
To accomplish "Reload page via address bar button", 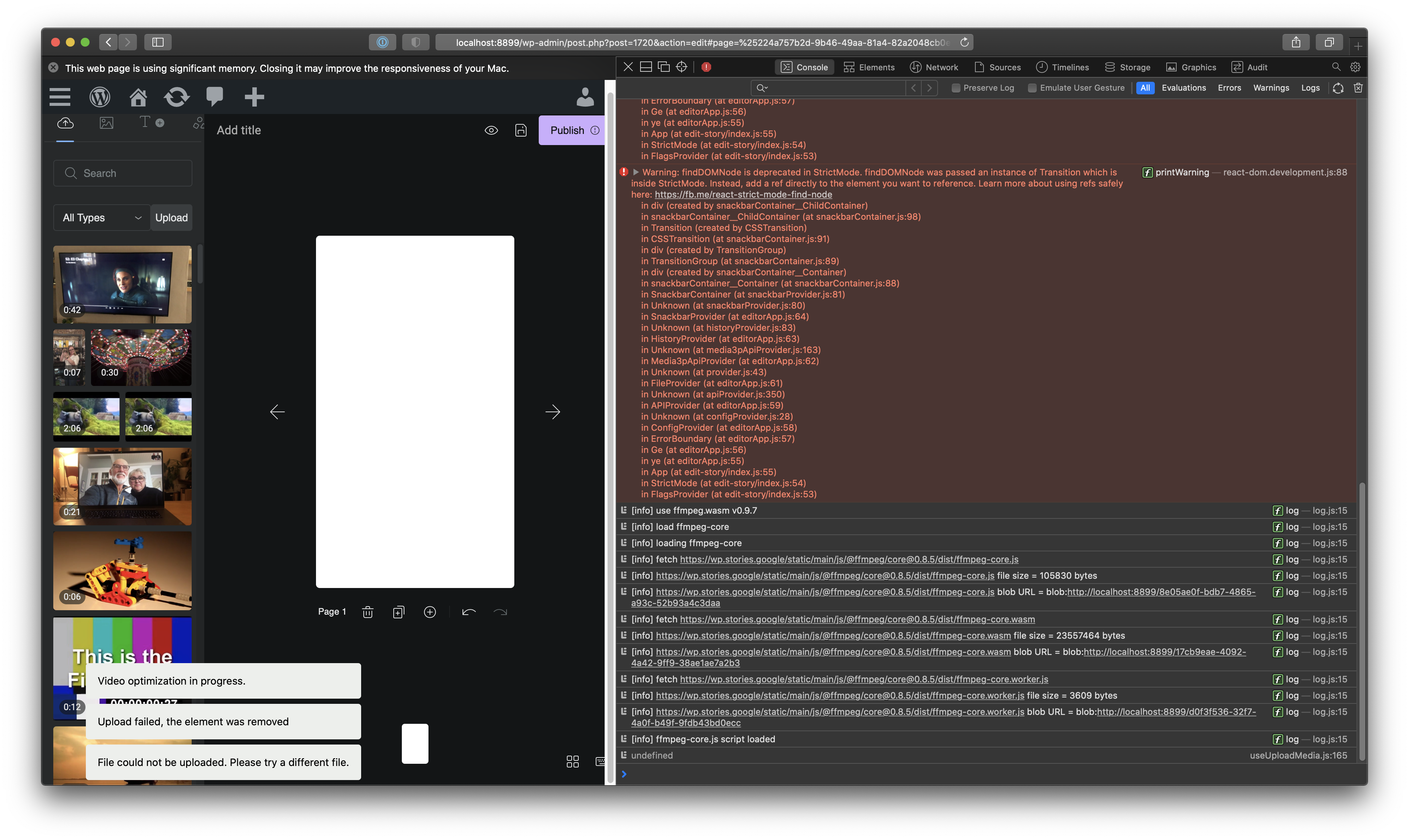I will click(964, 42).
